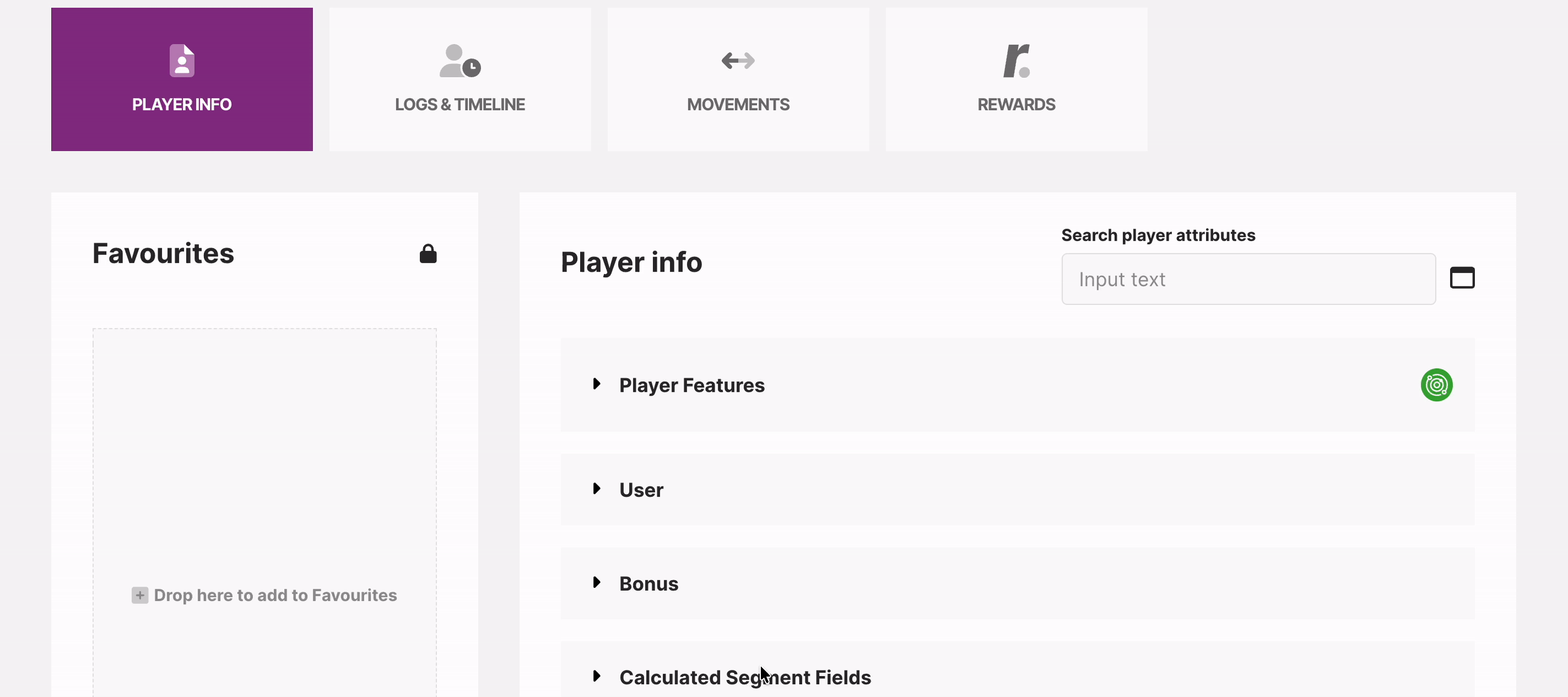
Task: Click the green target icon in Player Features
Action: coord(1436,385)
